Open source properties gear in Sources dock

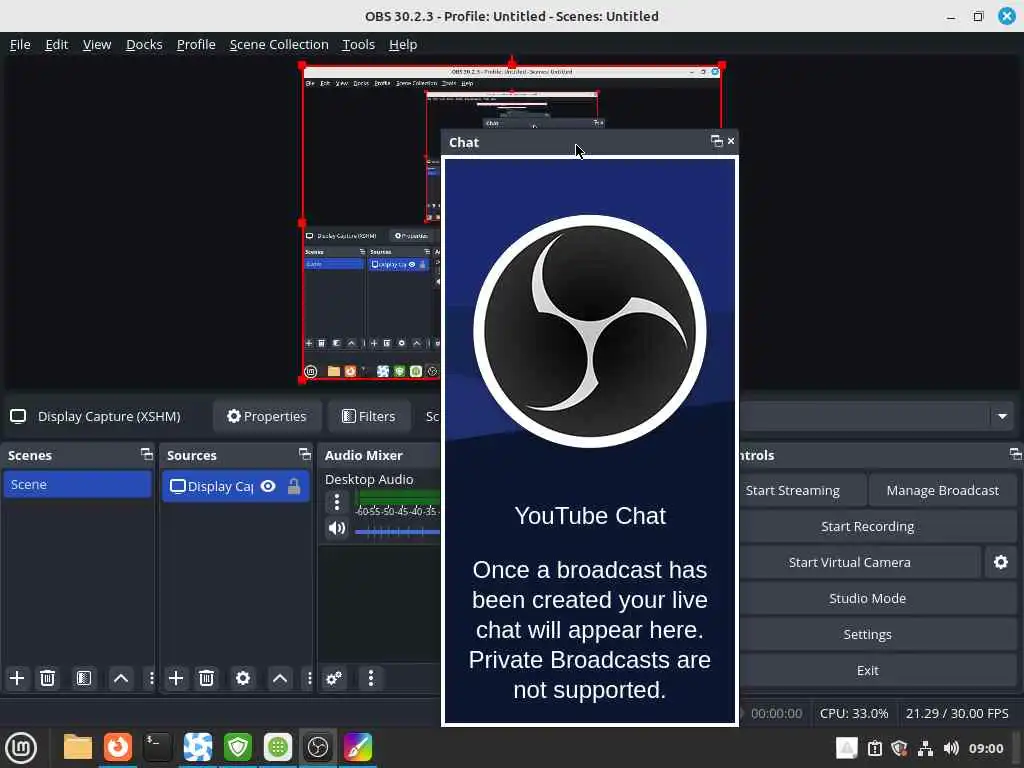coord(243,678)
